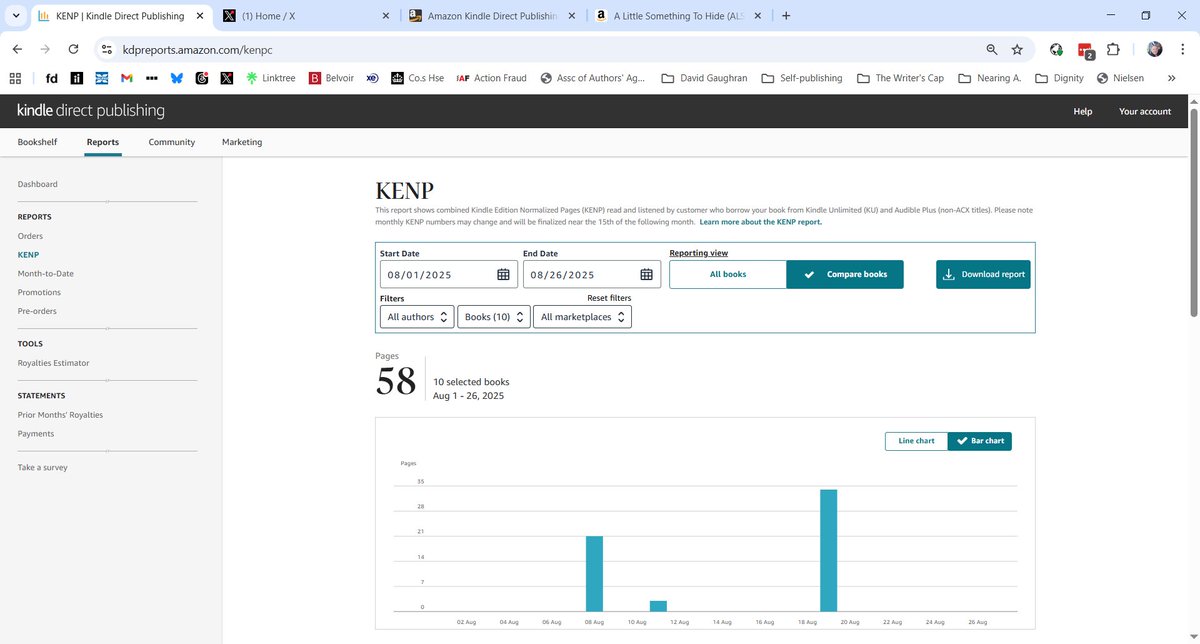Open the Orders report in sidebar
The width and height of the screenshot is (1200, 644).
pyautogui.click(x=30, y=236)
